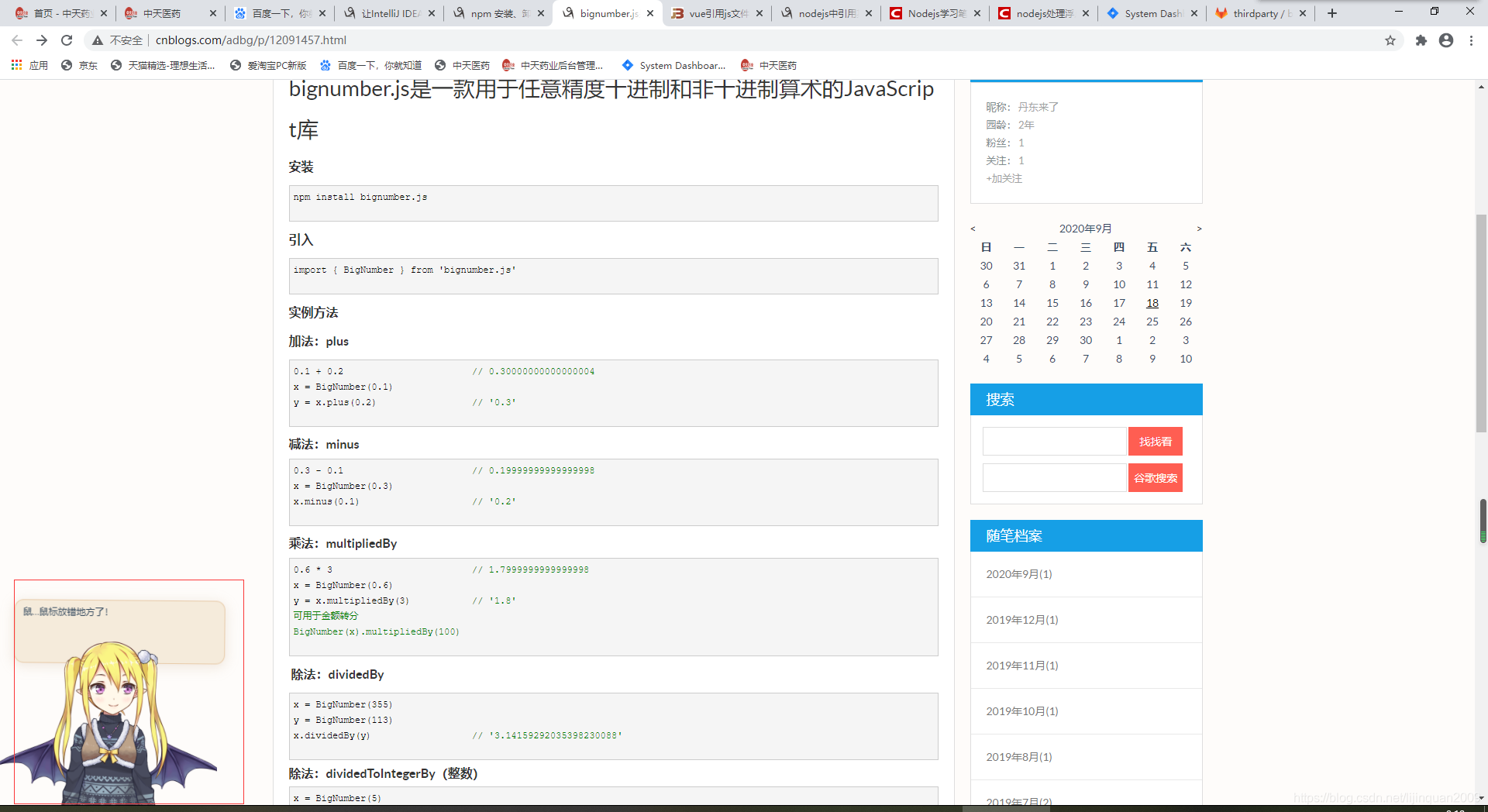Screen dimensions: 1488x812
Task: Open the 应用 apps shortcut in bookmarks bar
Action: point(29,65)
